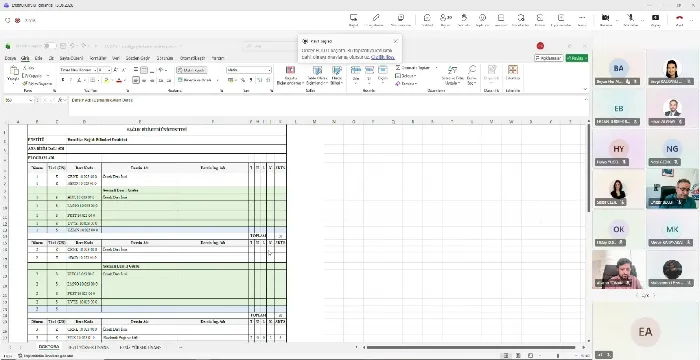The width and height of the screenshot is (700, 360).
Task: Click the percent style icon
Action: [242, 80]
